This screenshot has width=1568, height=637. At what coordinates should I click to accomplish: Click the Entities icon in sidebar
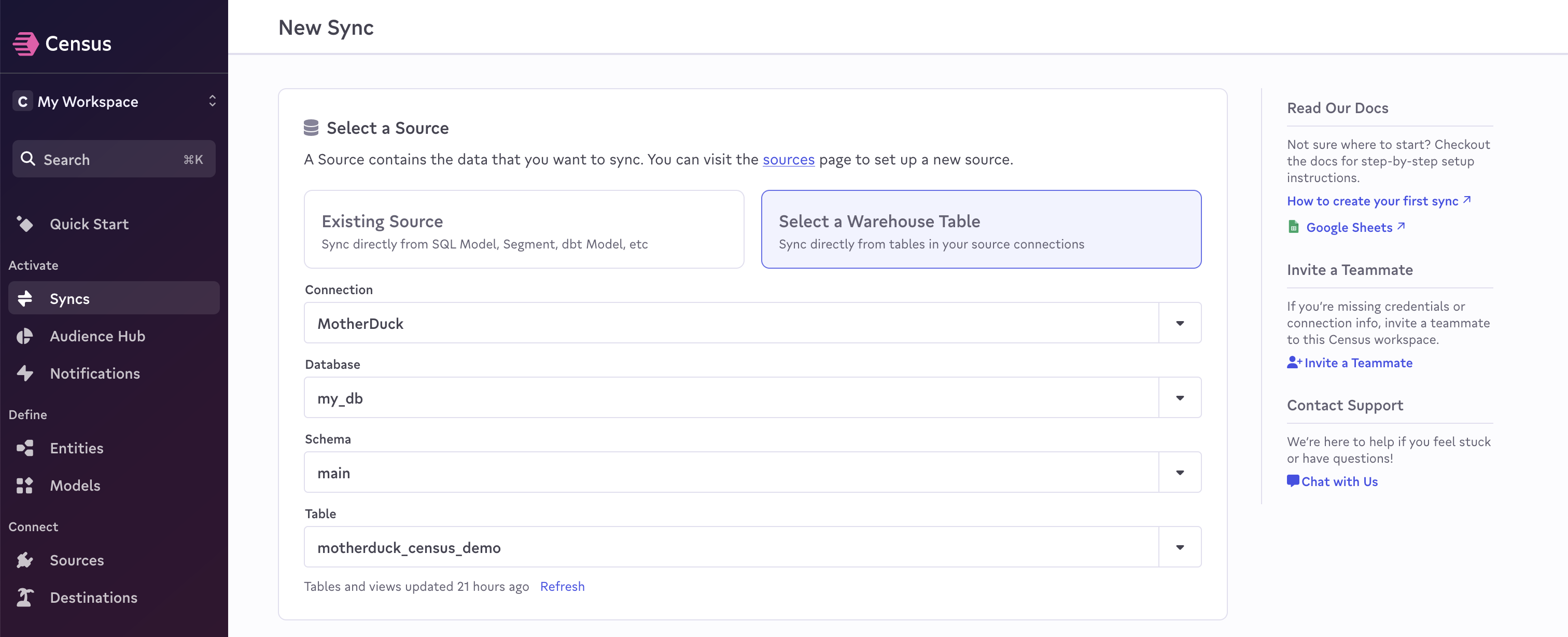pyautogui.click(x=25, y=448)
